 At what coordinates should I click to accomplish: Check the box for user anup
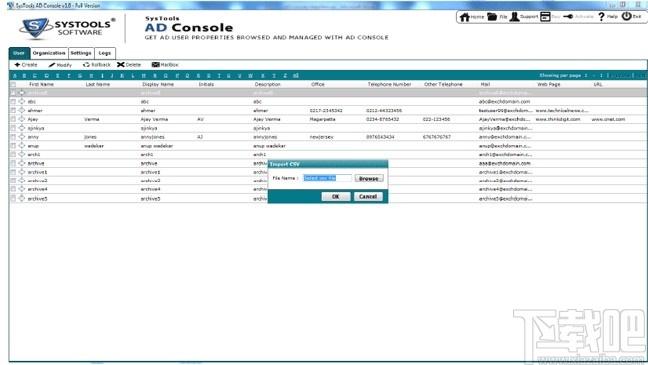(x=13, y=146)
